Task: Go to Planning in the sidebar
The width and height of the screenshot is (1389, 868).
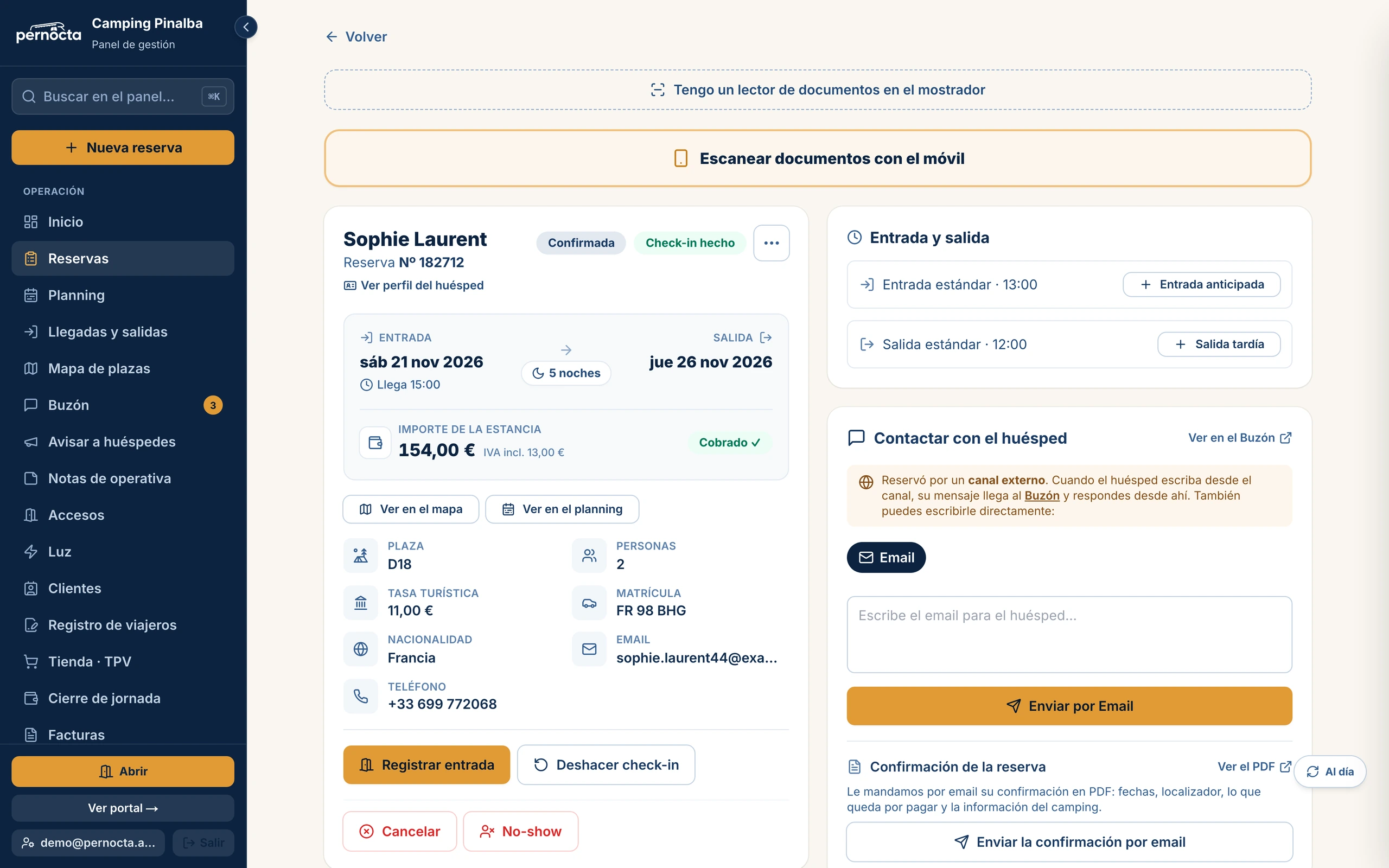Action: [123, 295]
